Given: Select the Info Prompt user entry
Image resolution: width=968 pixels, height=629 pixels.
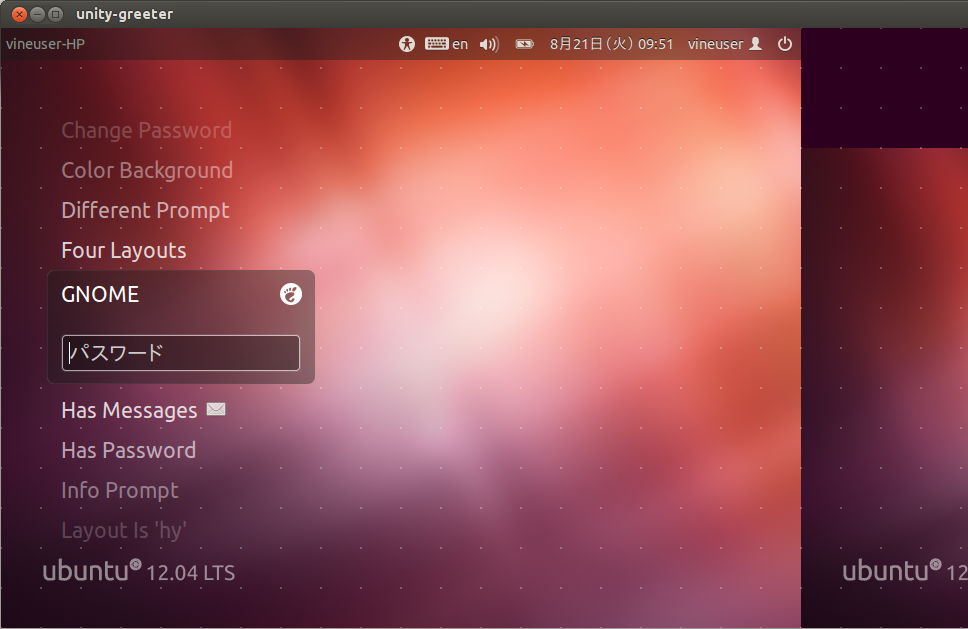Looking at the screenshot, I should tap(120, 490).
